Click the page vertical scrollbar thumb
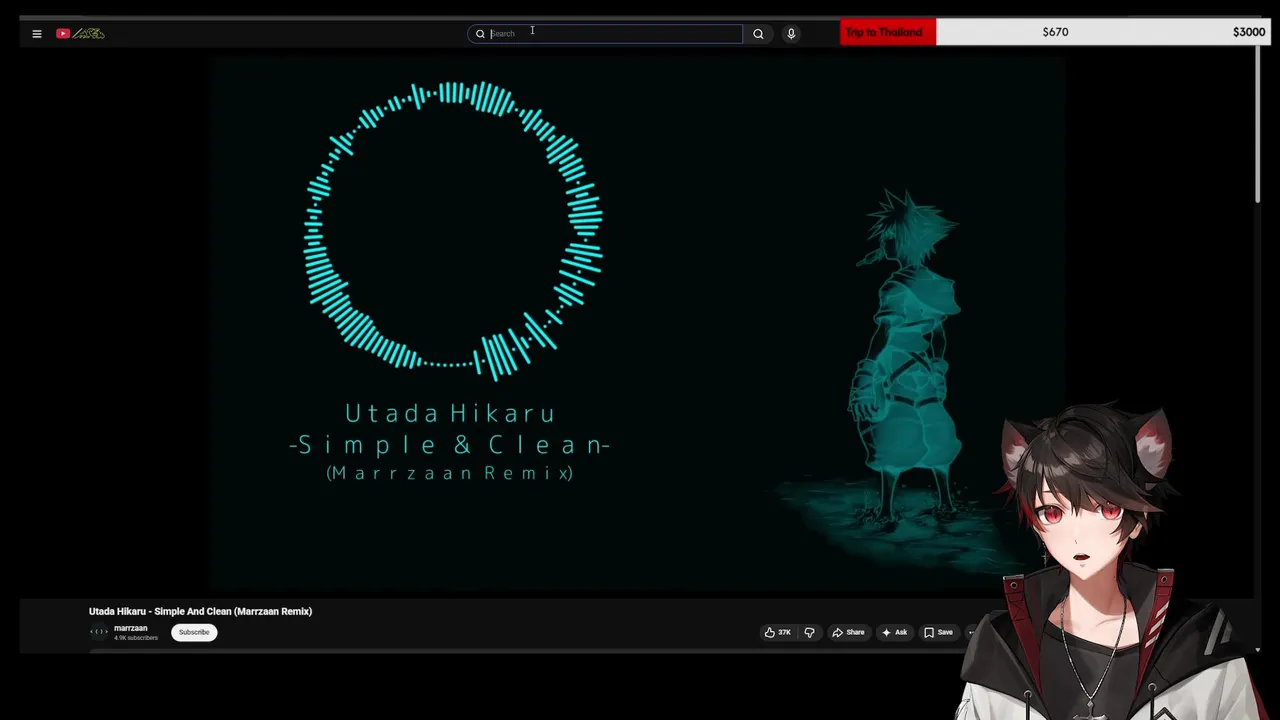The height and width of the screenshot is (720, 1280). [1258, 125]
